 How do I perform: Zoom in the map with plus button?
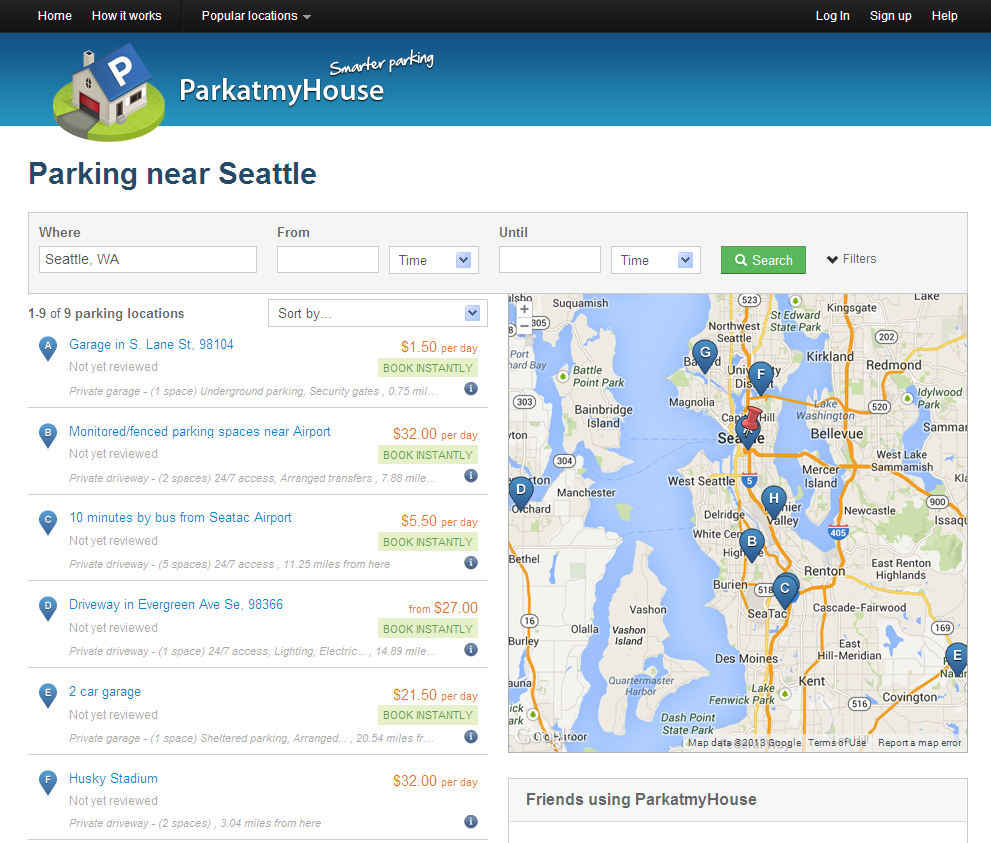(524, 309)
